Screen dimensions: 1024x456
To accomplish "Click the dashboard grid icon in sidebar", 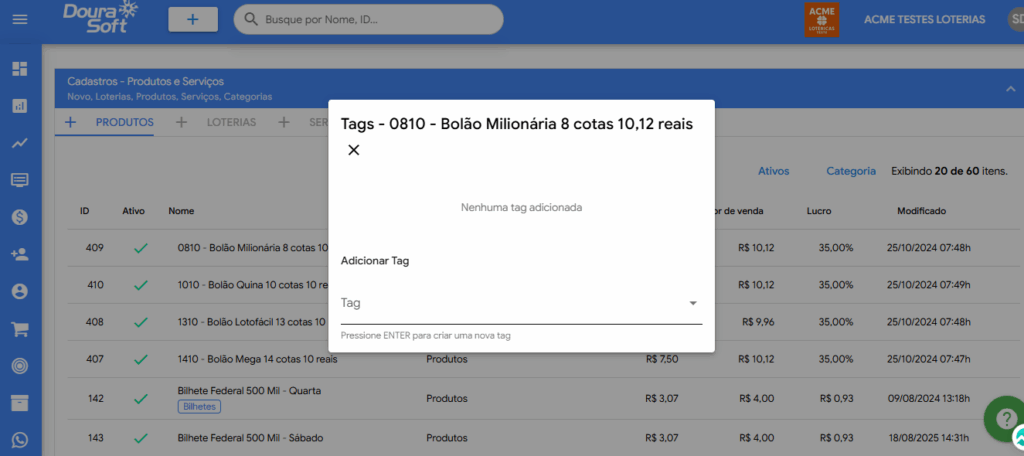I will [19, 69].
